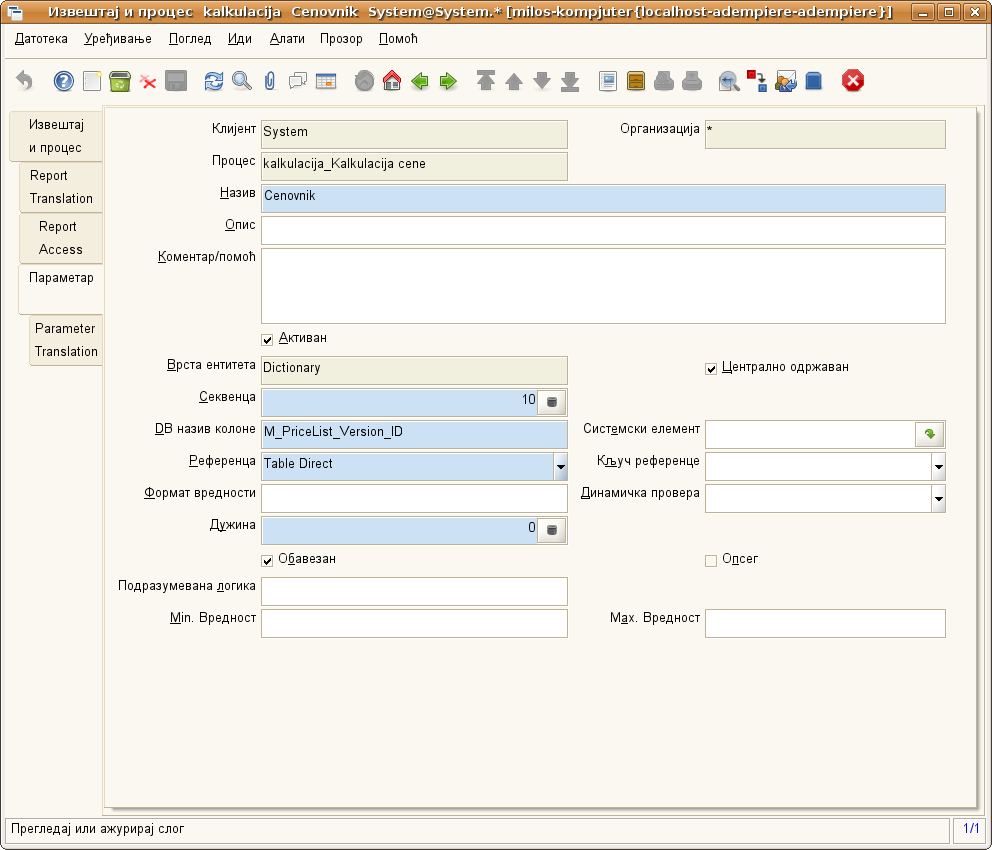Save the record with floppy disk icon
This screenshot has height=850, width=992.
coord(176,81)
